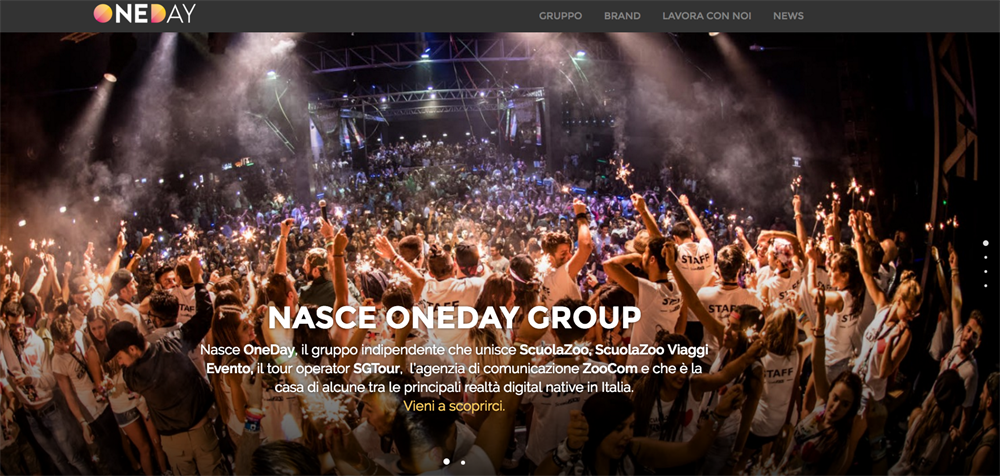
Task: Click the pink gradient circle in logo
Action: [x=103, y=13]
